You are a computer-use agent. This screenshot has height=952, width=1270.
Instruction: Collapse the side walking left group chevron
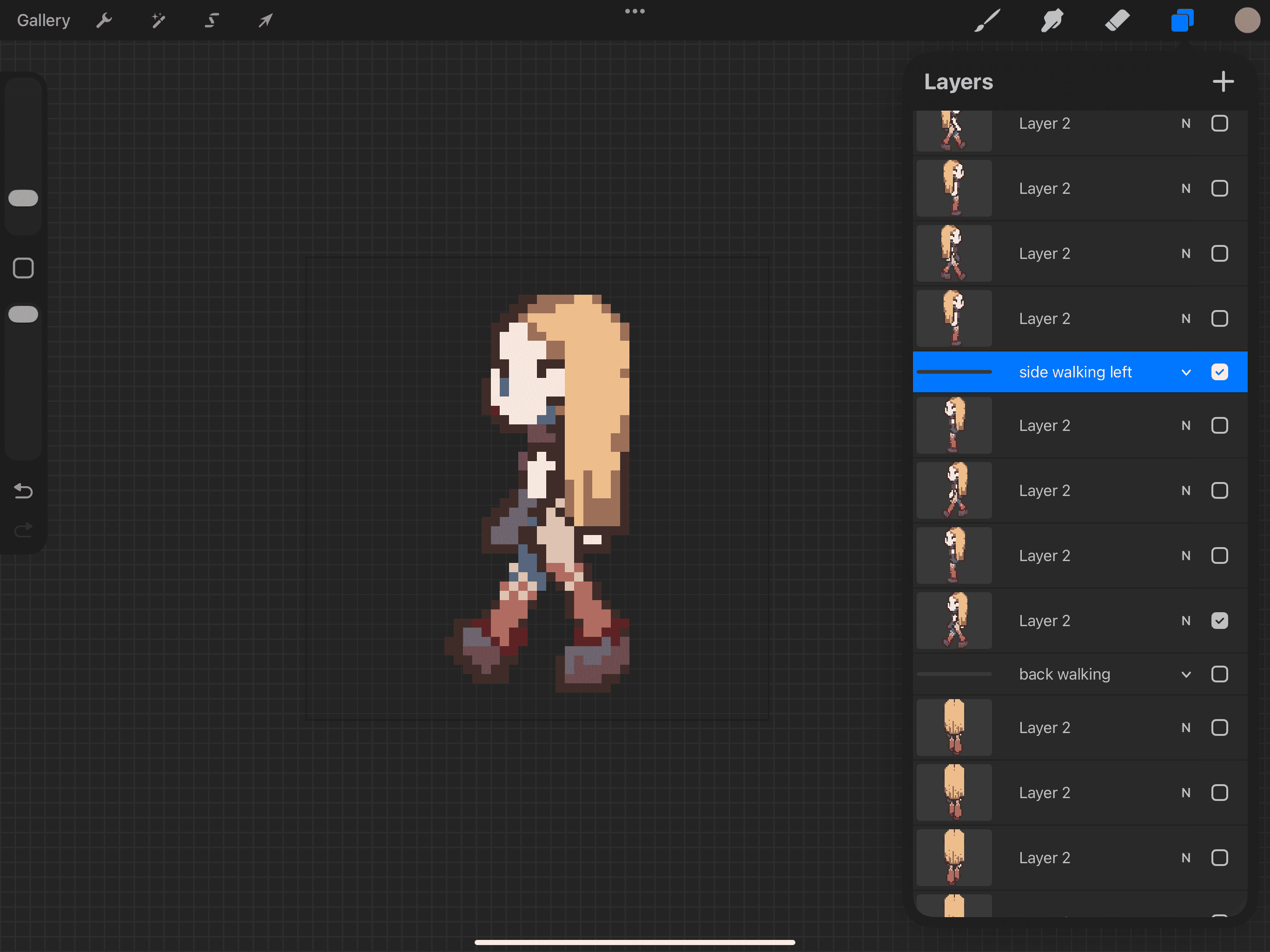[1186, 372]
